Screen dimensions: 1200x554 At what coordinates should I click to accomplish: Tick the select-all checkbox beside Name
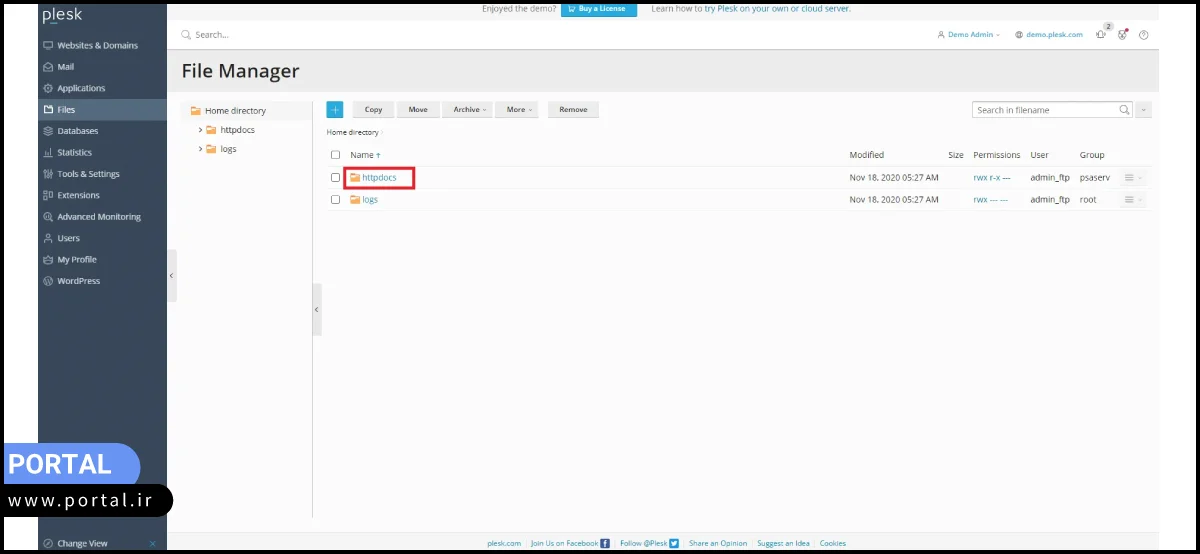[335, 155]
